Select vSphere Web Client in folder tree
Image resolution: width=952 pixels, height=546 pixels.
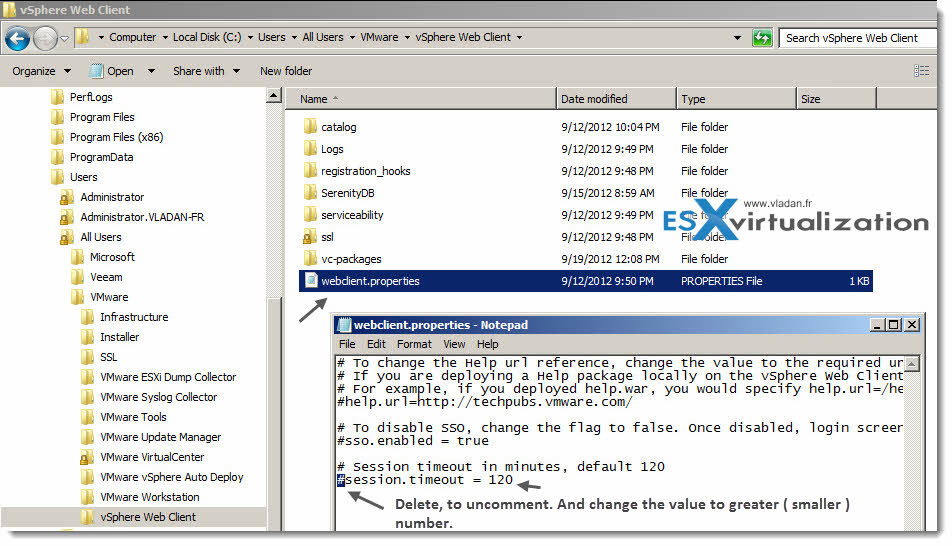148,517
